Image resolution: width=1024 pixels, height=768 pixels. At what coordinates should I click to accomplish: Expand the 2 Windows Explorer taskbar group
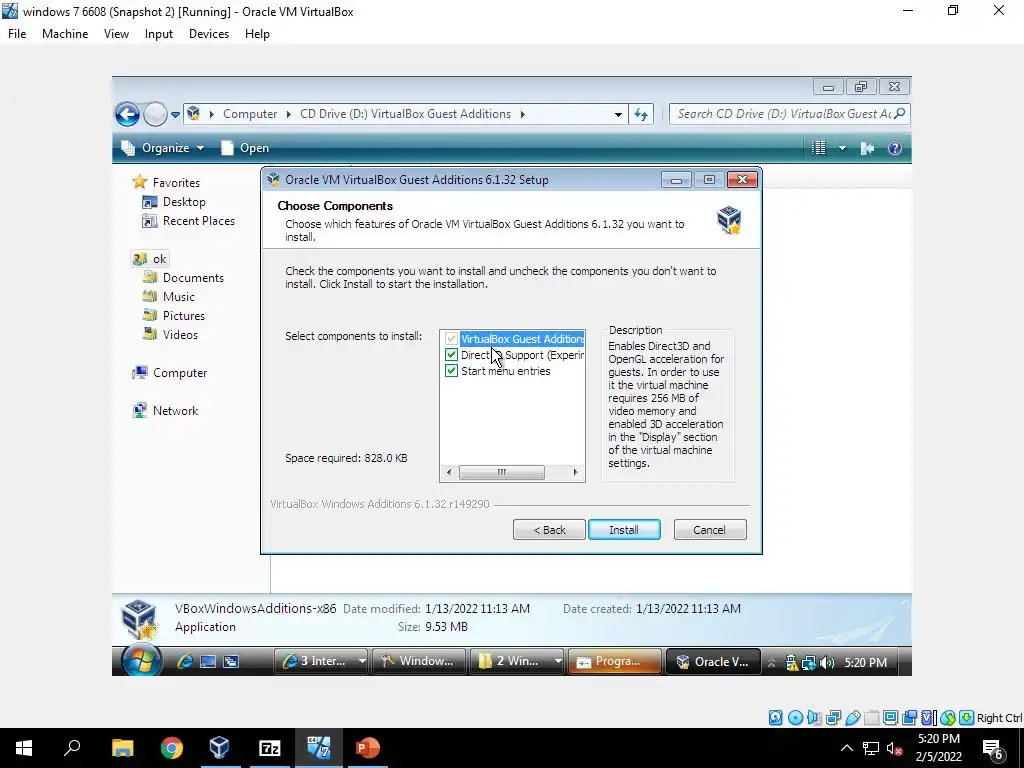tap(558, 662)
